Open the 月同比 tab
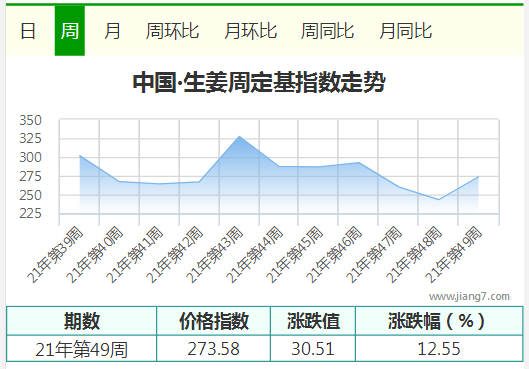The width and height of the screenshot is (529, 369). click(x=406, y=31)
